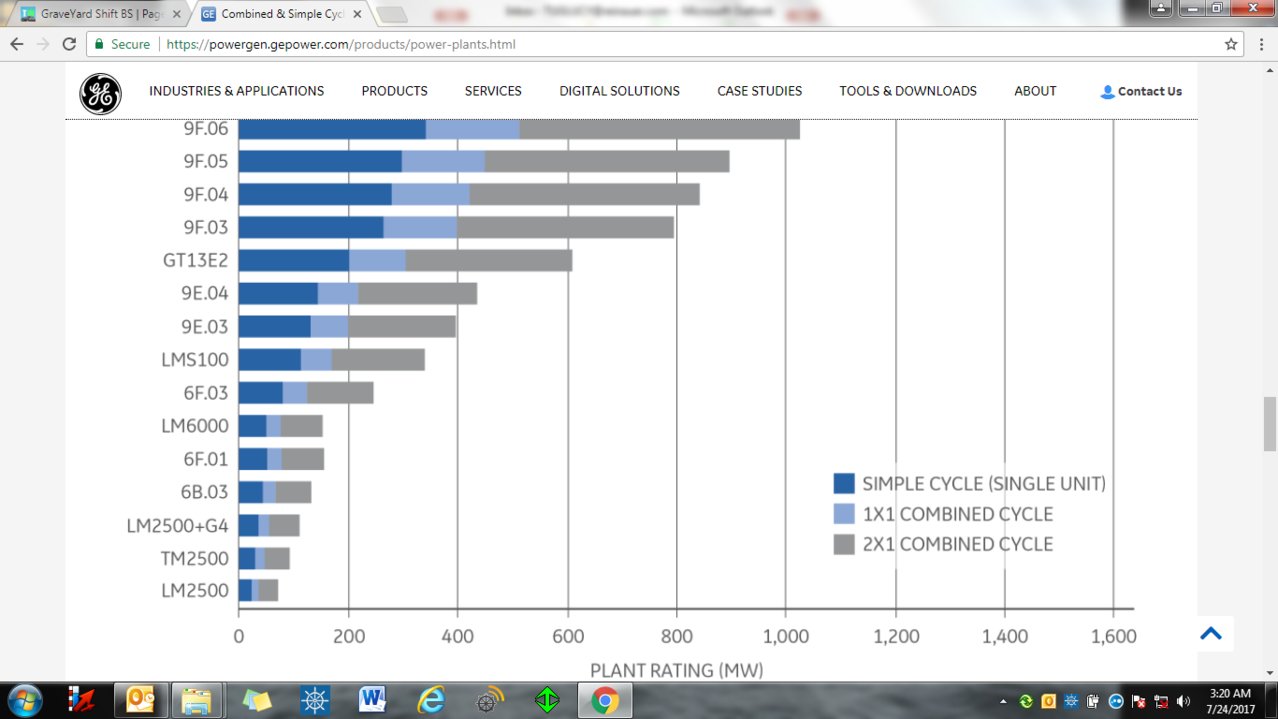Open the Products menu
This screenshot has height=719, width=1278.
395,91
